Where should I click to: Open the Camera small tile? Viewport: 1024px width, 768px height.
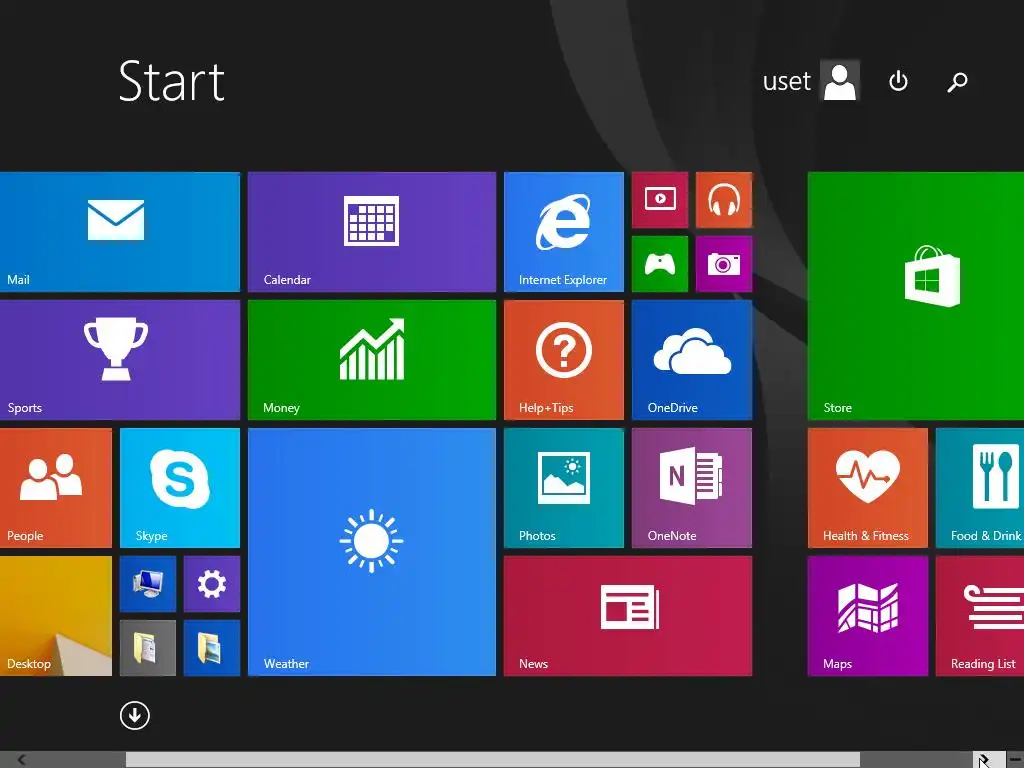[x=724, y=264]
